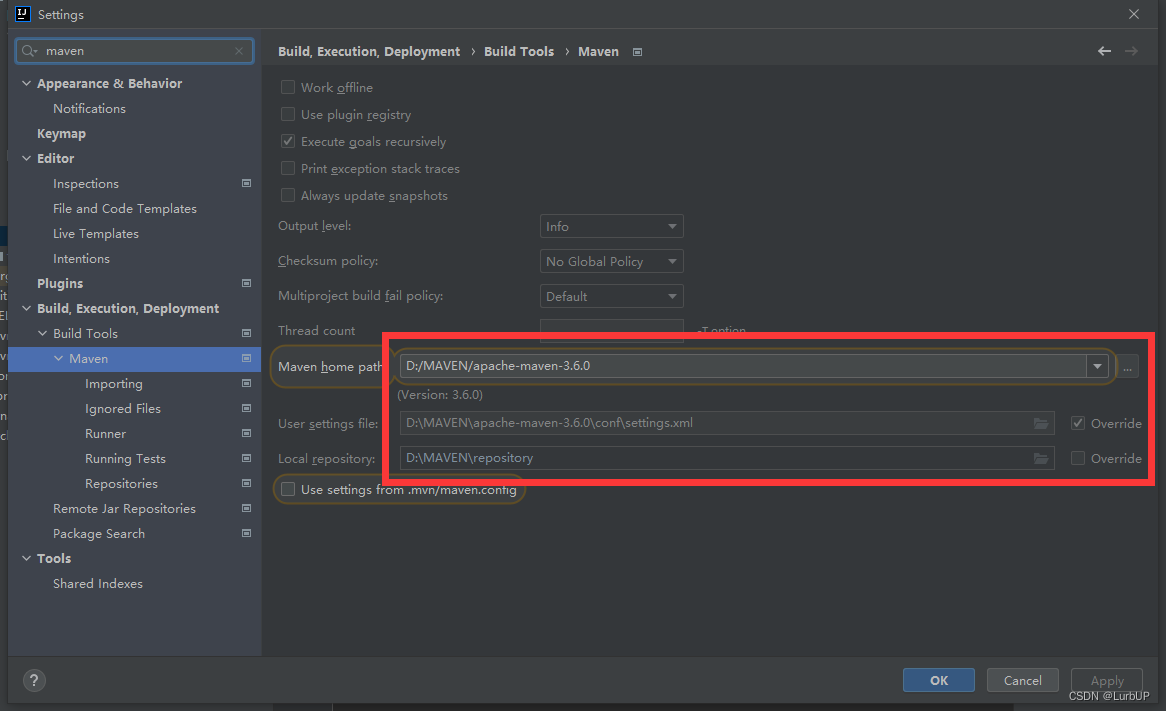Collapse the Build, Execution, Deployment section
Viewport: 1166px width, 711px height.
coord(27,308)
